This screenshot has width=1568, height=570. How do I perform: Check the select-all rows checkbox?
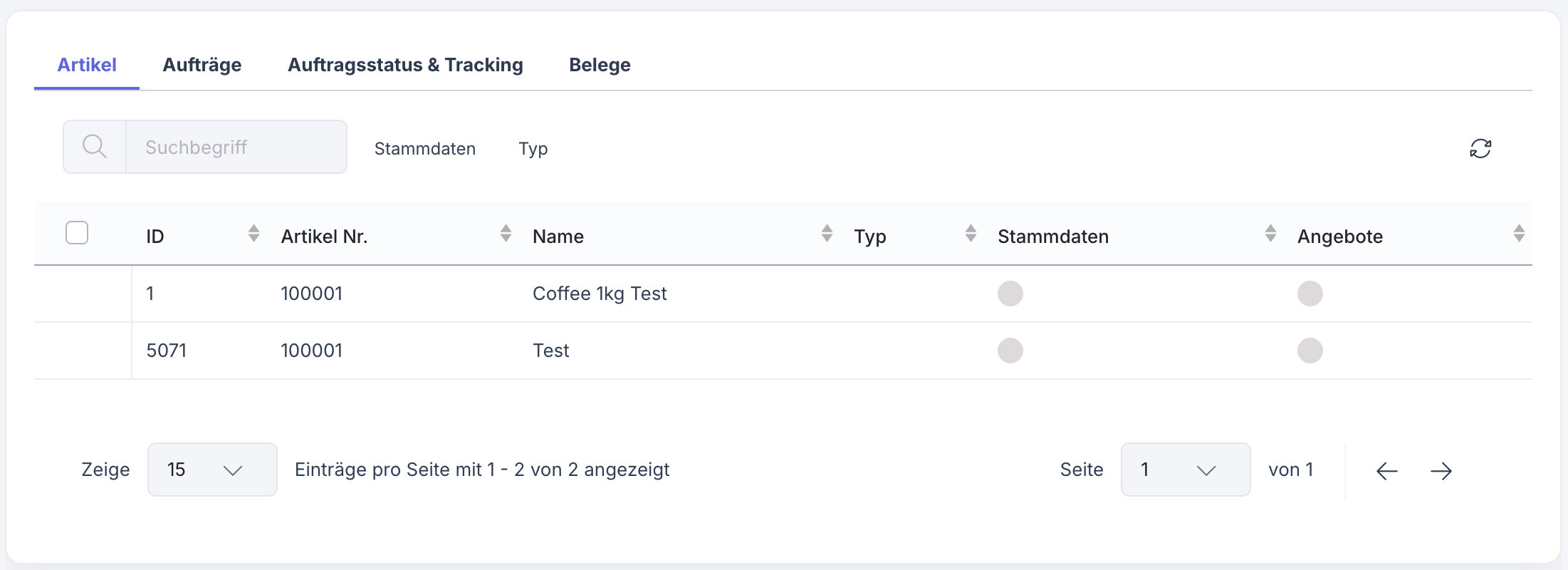pos(77,233)
